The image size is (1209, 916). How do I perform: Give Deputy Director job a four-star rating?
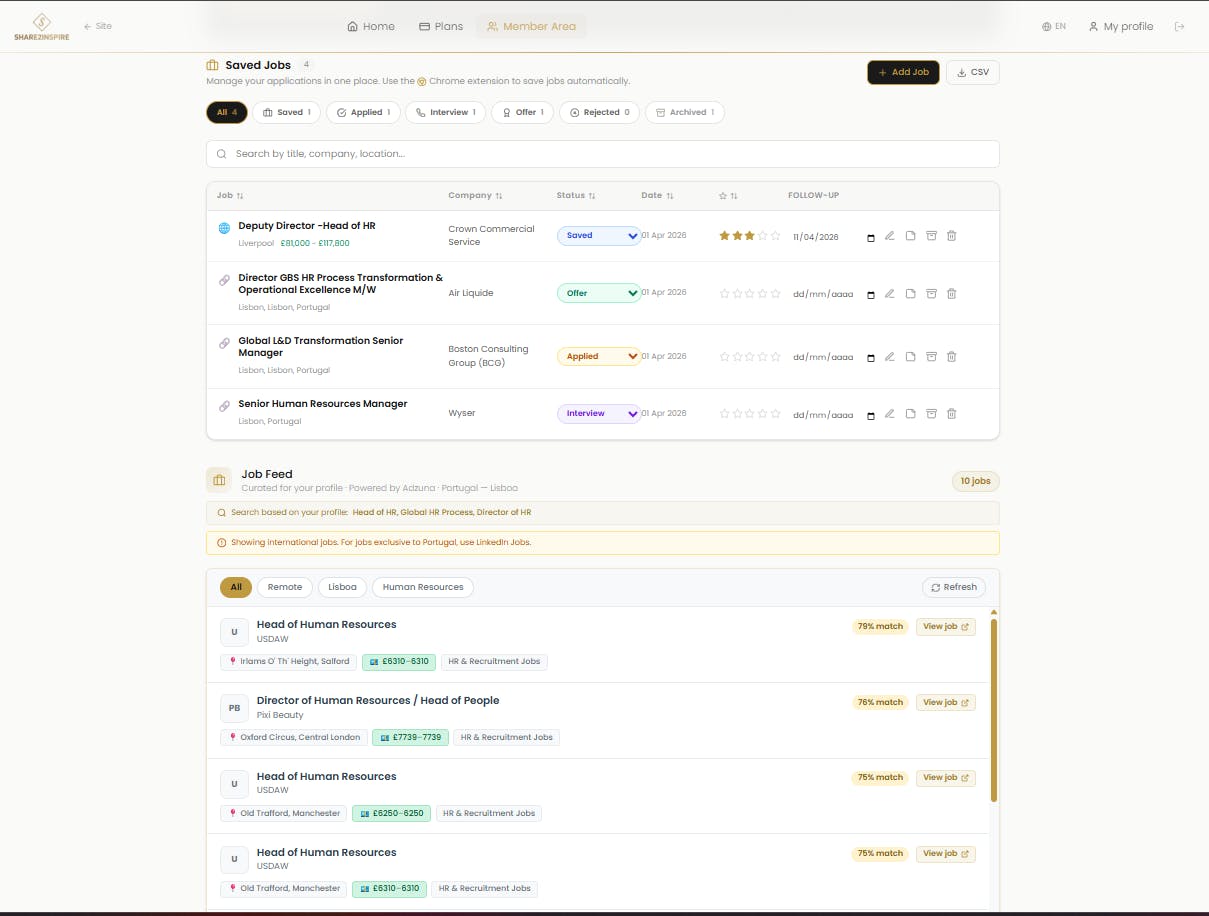pos(762,236)
